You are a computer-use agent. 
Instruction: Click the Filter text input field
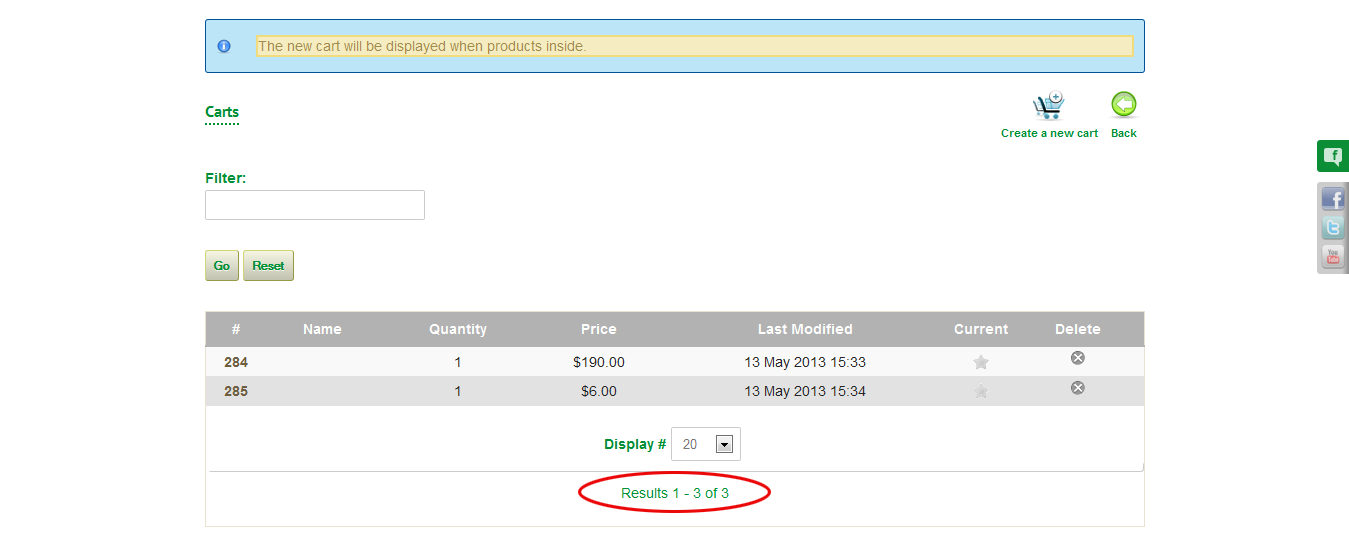315,205
